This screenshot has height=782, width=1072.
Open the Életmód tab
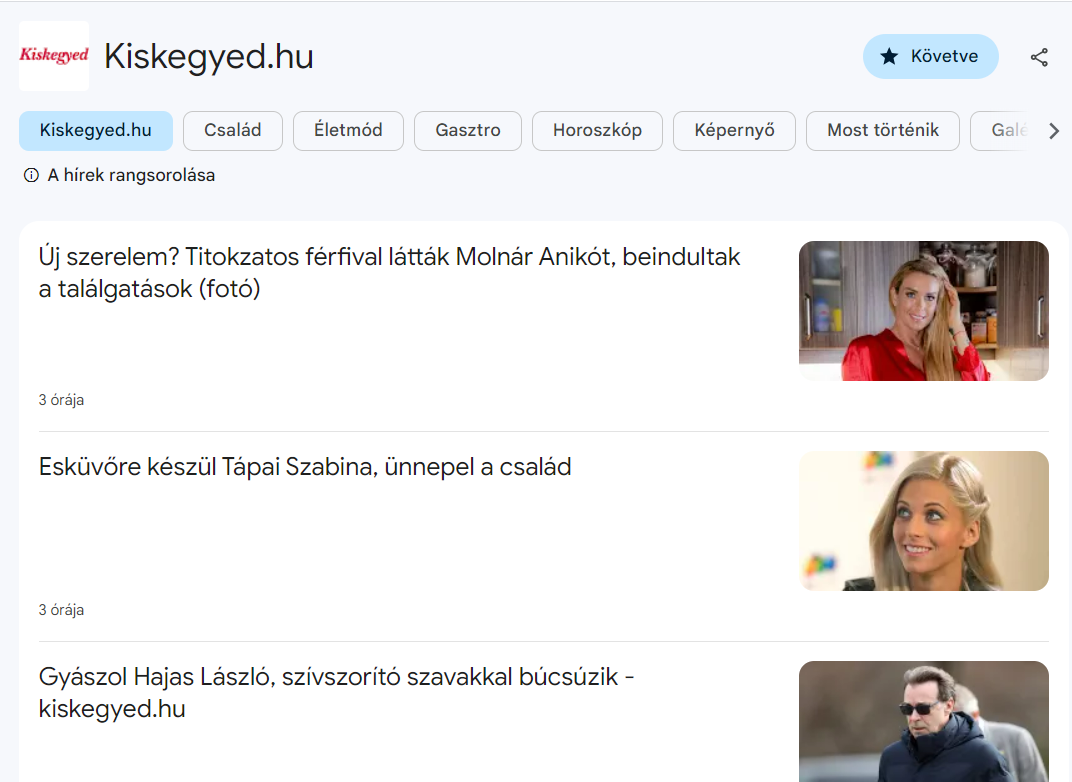click(x=348, y=131)
